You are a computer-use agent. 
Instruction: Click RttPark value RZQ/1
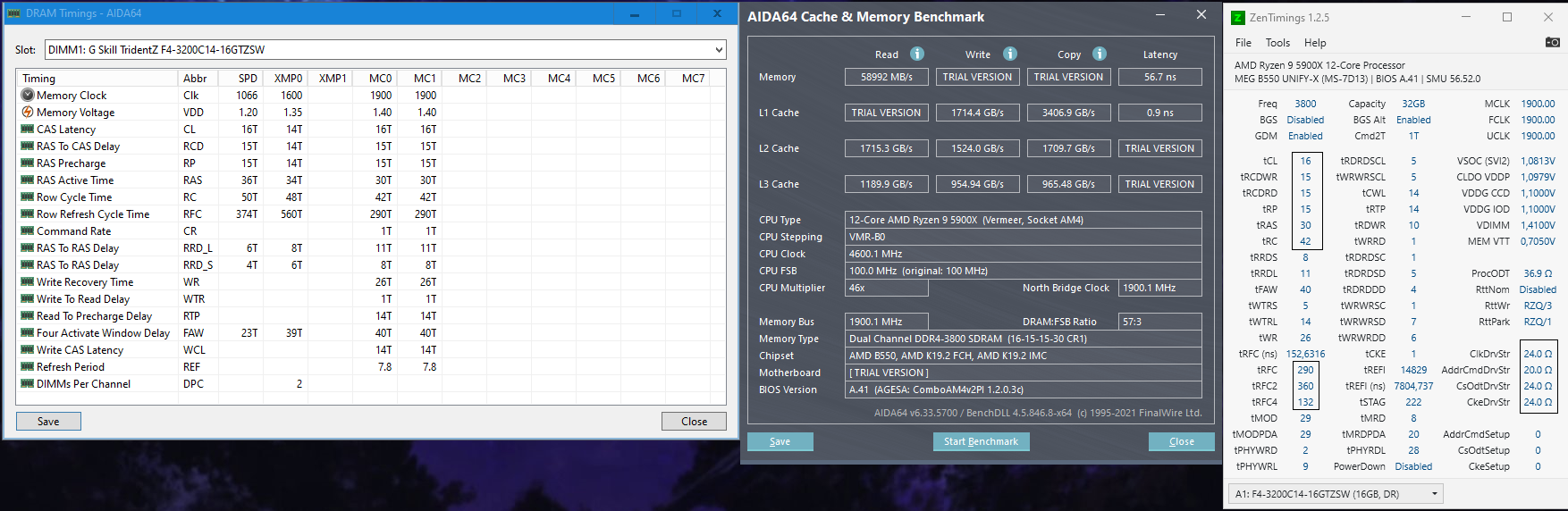coord(1538,322)
